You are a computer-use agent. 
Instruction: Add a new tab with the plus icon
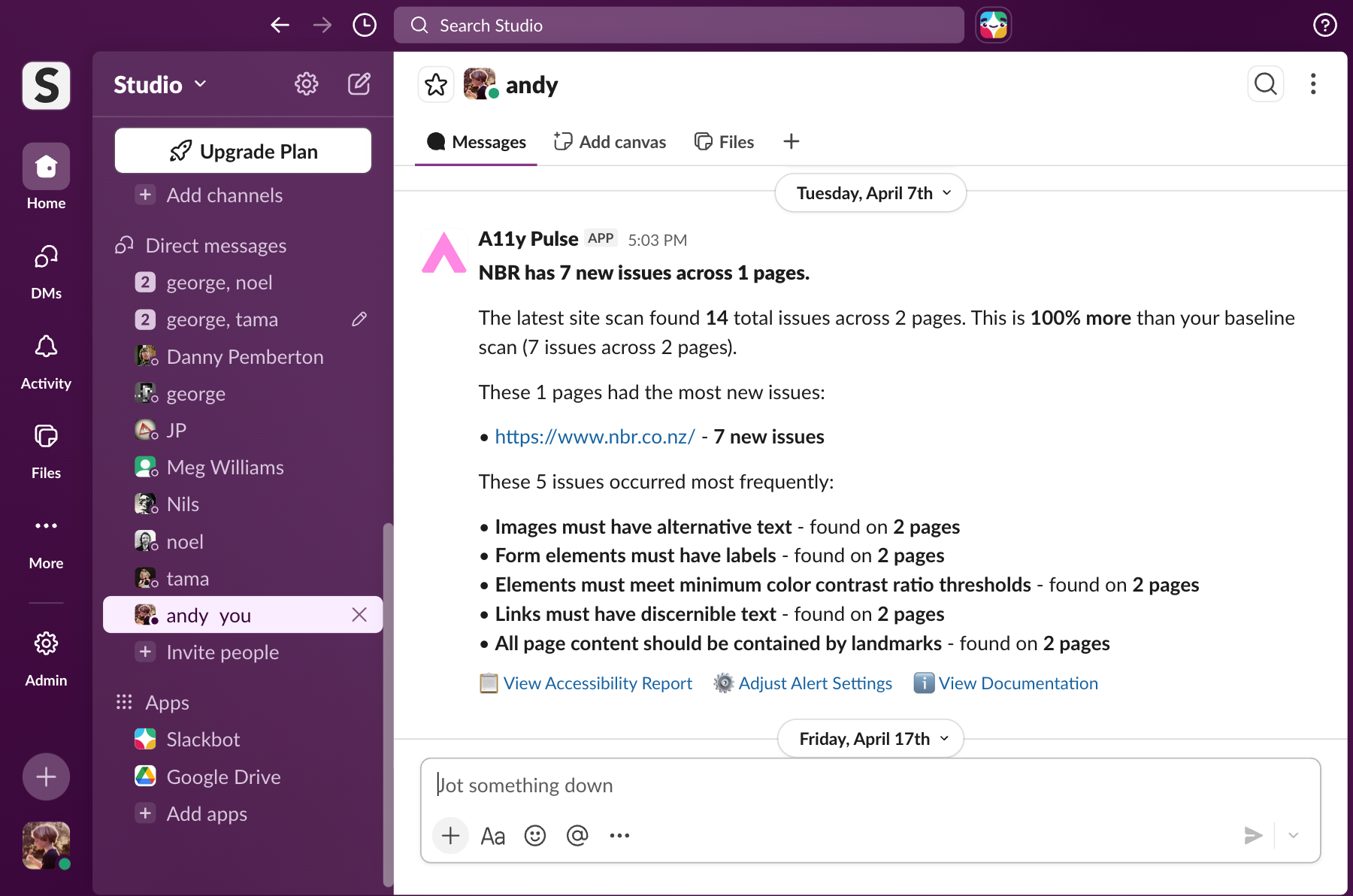click(x=791, y=141)
